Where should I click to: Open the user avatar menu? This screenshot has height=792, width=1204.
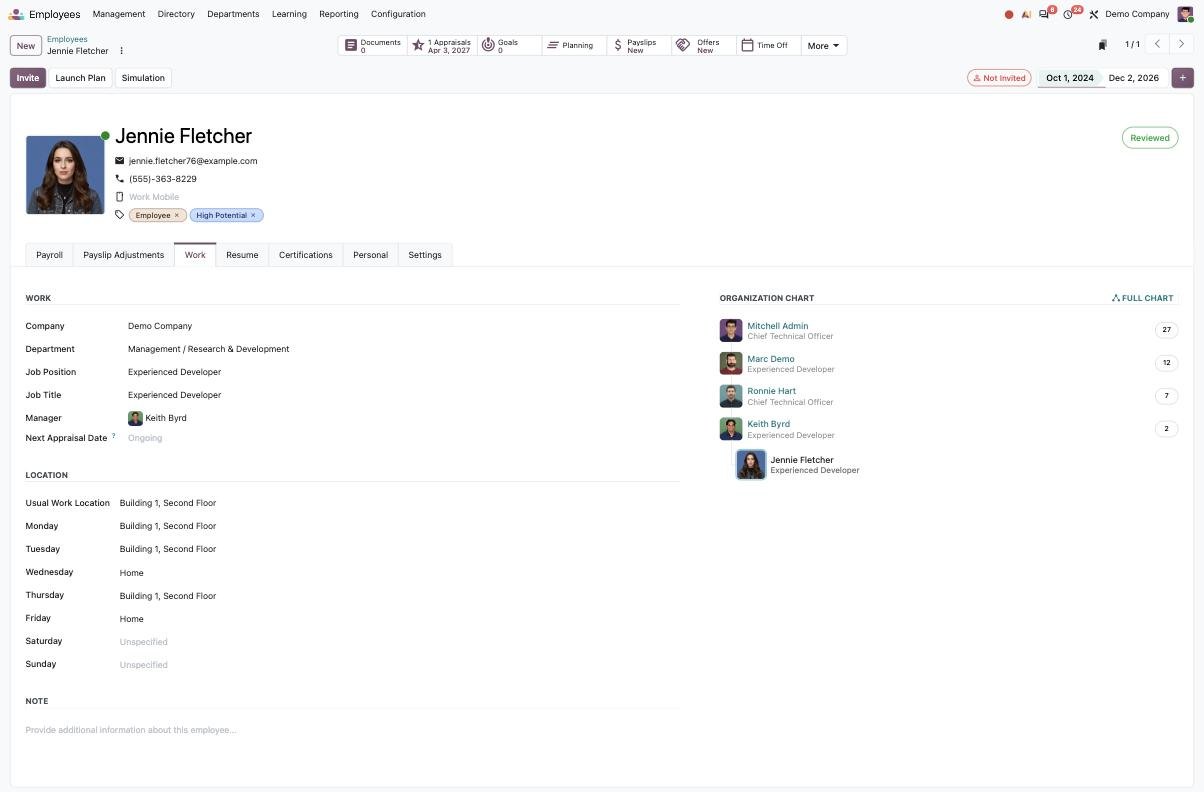1185,14
